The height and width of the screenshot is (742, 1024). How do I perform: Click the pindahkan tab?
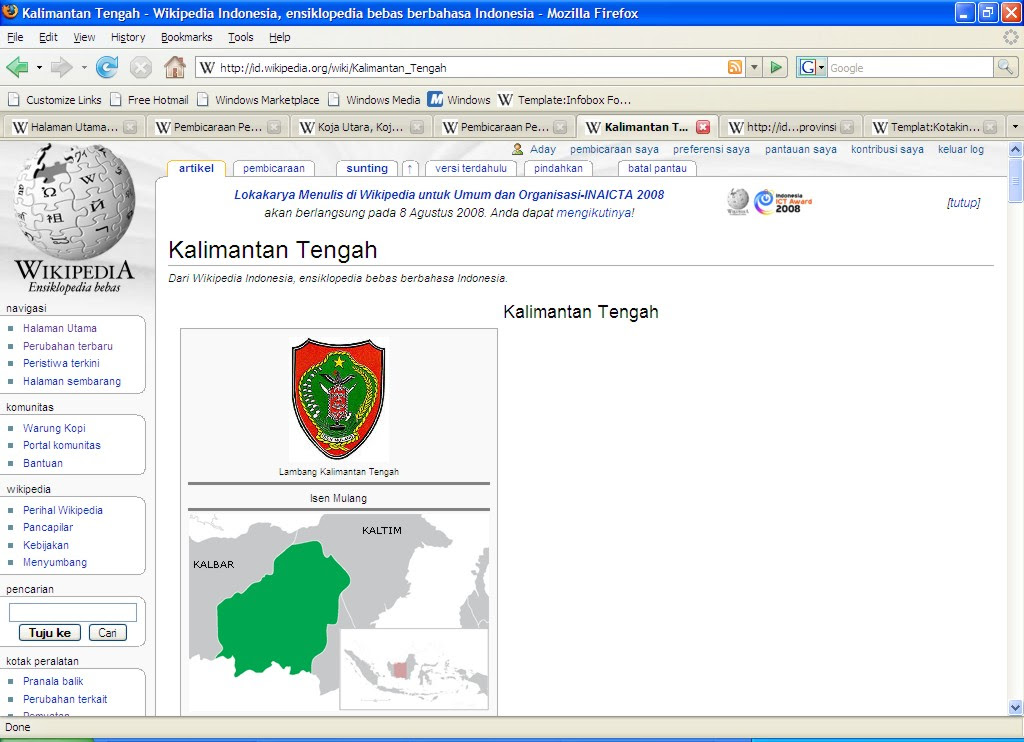coord(558,169)
